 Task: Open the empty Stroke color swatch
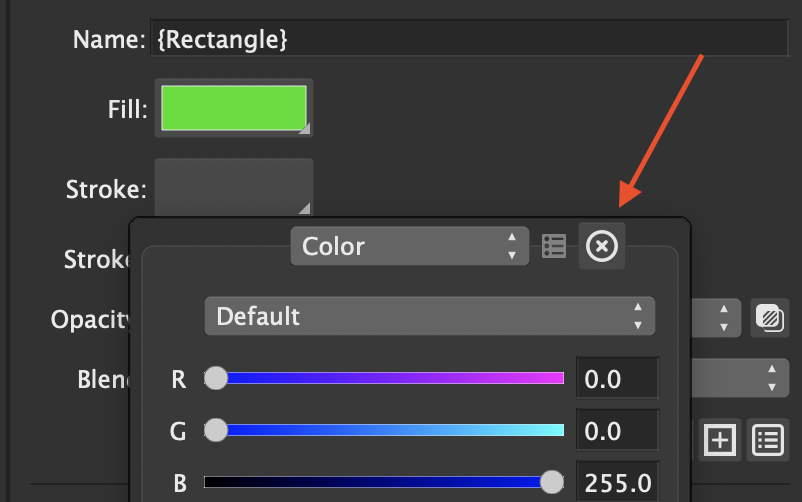[233, 188]
